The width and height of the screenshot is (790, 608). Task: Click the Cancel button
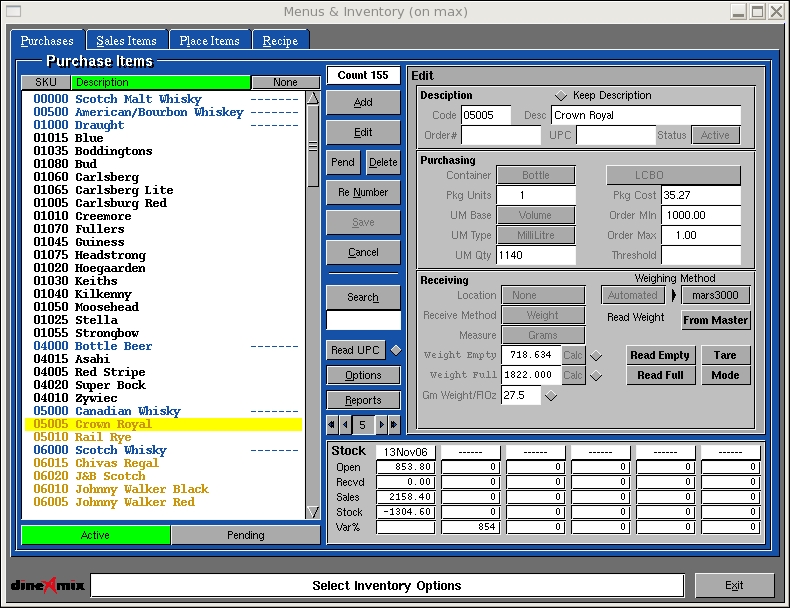pos(363,252)
